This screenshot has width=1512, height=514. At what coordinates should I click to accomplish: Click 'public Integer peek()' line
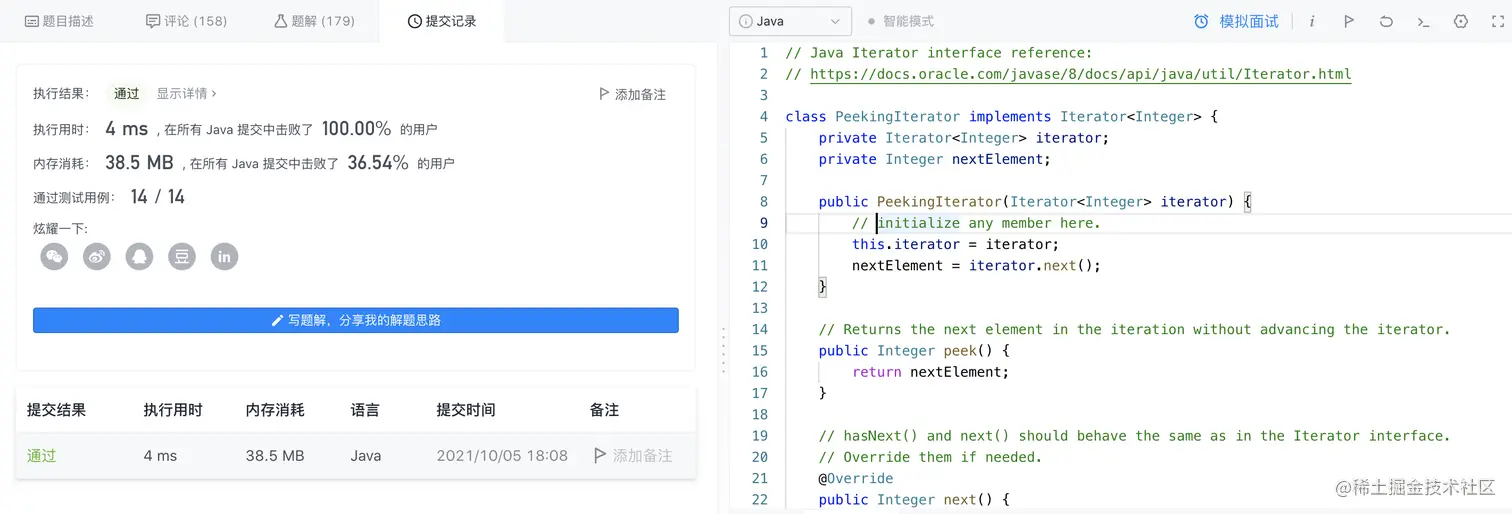coord(914,350)
